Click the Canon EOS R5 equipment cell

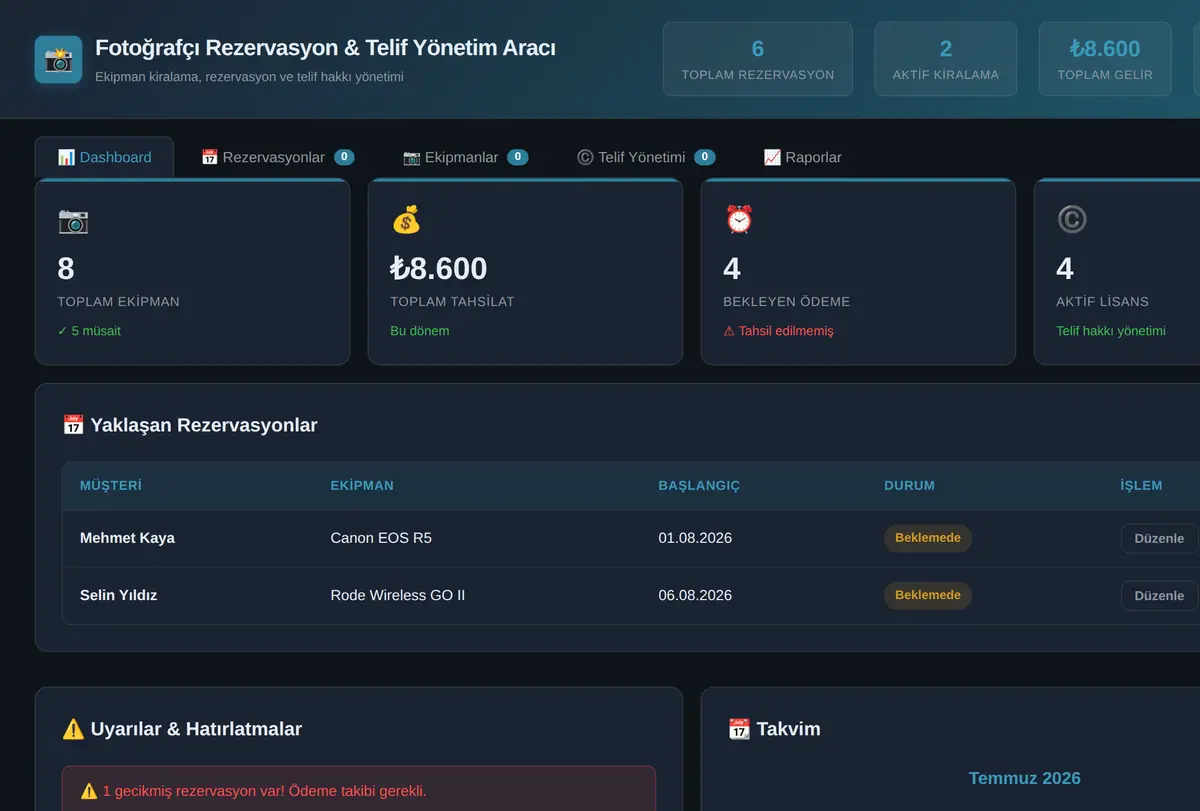click(x=381, y=538)
